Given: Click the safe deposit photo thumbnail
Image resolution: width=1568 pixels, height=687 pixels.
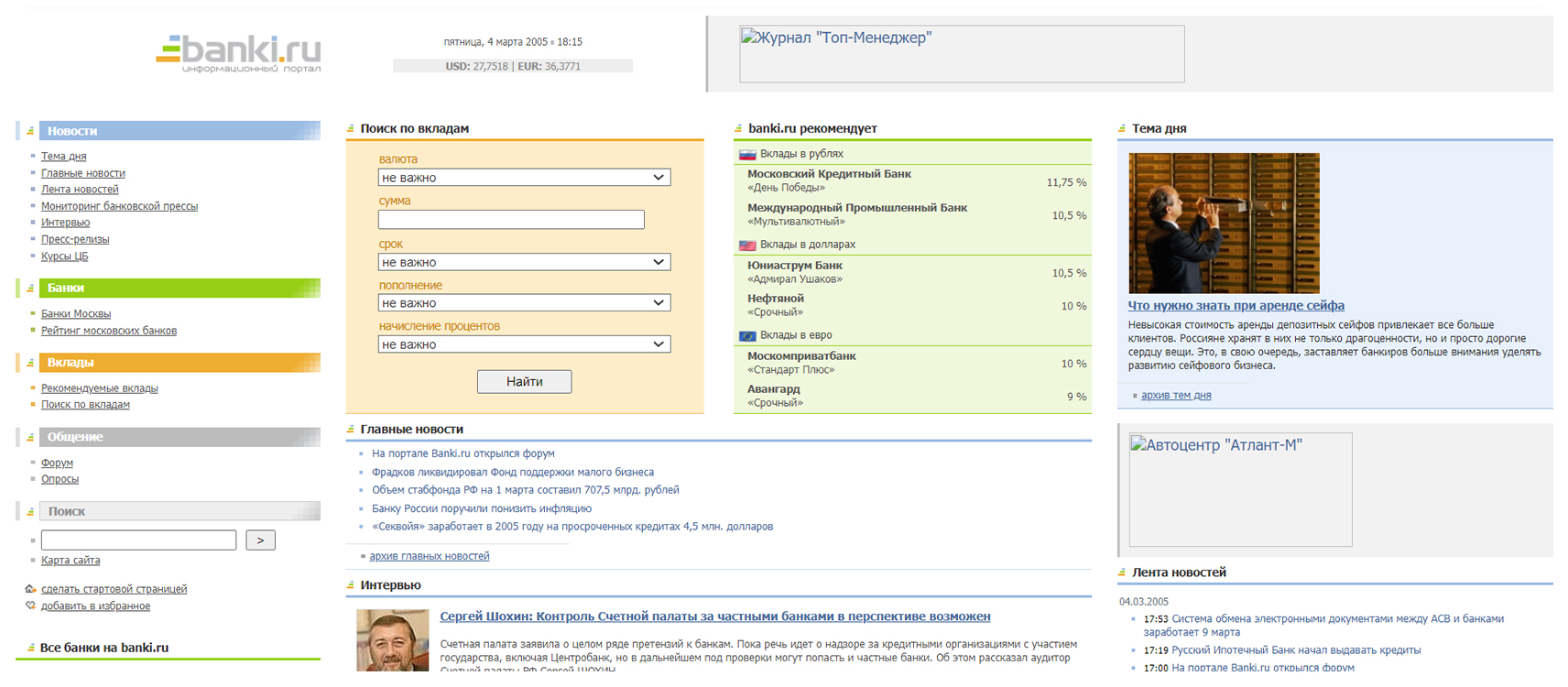Looking at the screenshot, I should tap(1224, 223).
